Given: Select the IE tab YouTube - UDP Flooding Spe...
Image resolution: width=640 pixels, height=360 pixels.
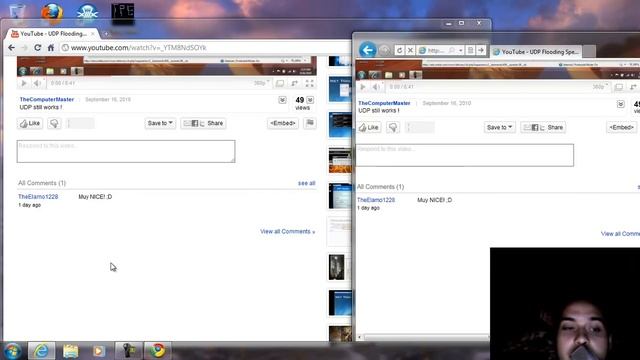Looking at the screenshot, I should 536,52.
